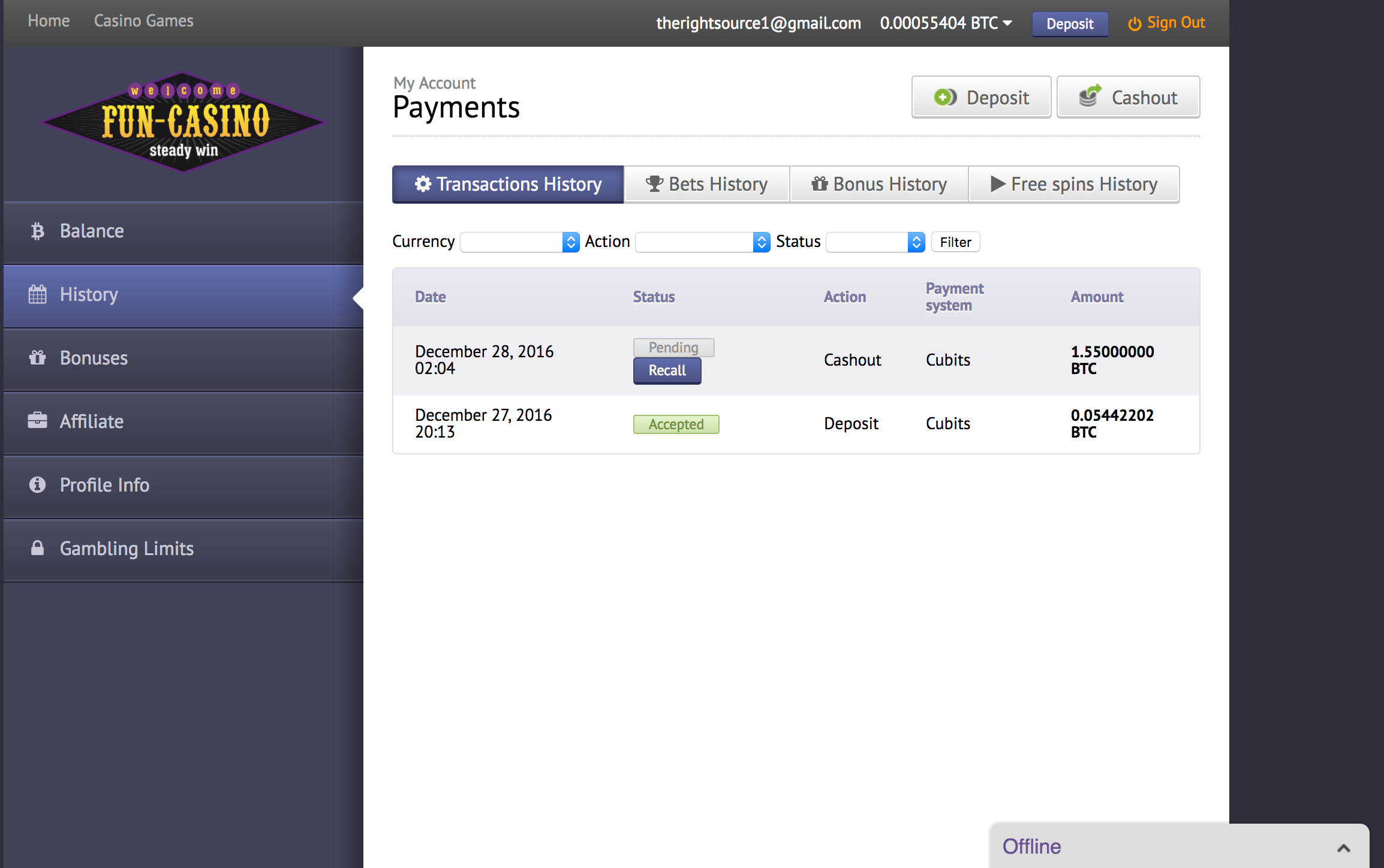
Task: Click the calendar icon beside History
Action: click(37, 294)
